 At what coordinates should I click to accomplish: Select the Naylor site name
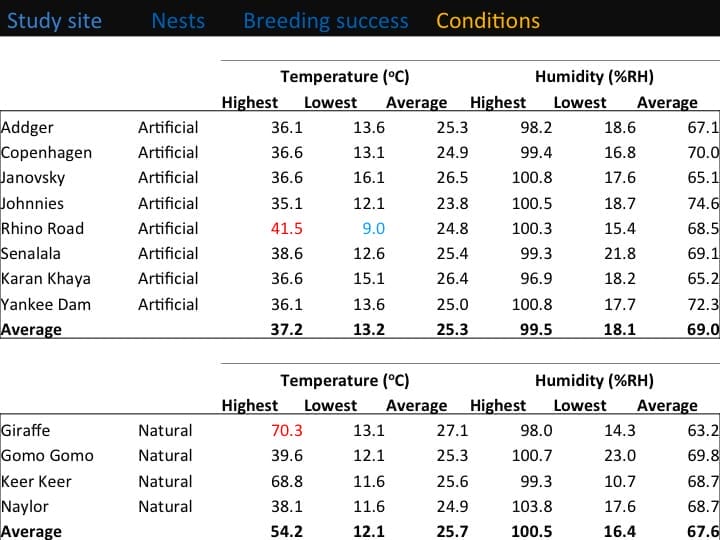point(26,506)
